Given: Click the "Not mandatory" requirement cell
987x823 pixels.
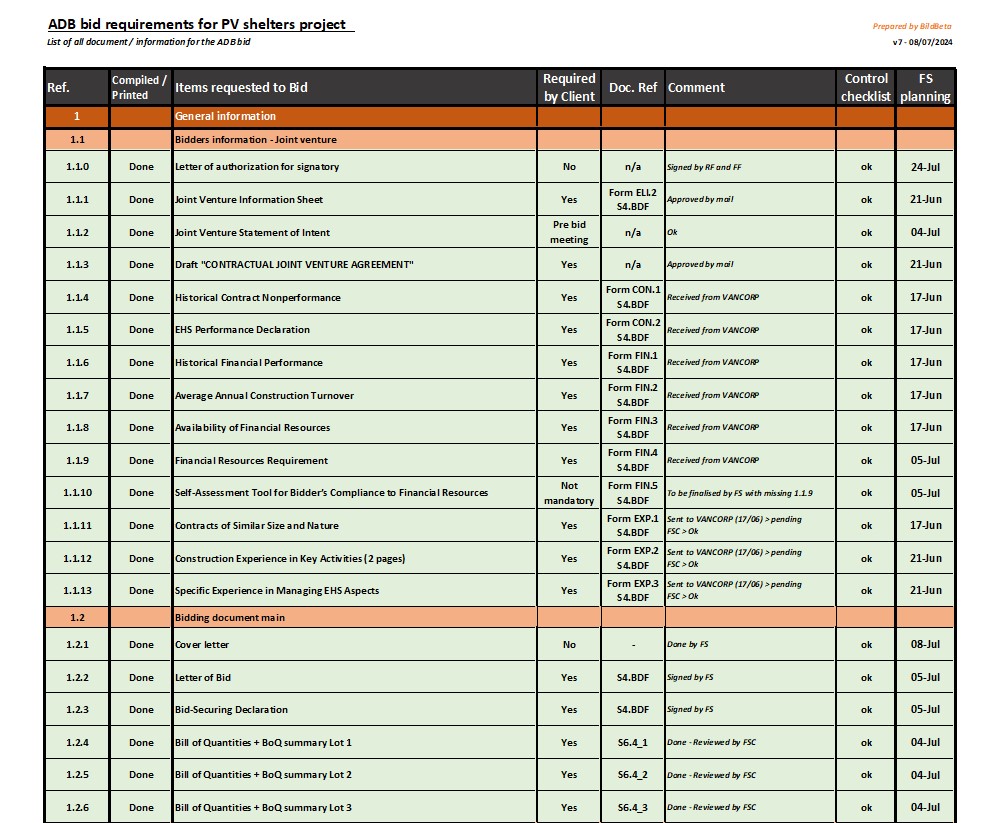Looking at the screenshot, I should pyautogui.click(x=569, y=493).
